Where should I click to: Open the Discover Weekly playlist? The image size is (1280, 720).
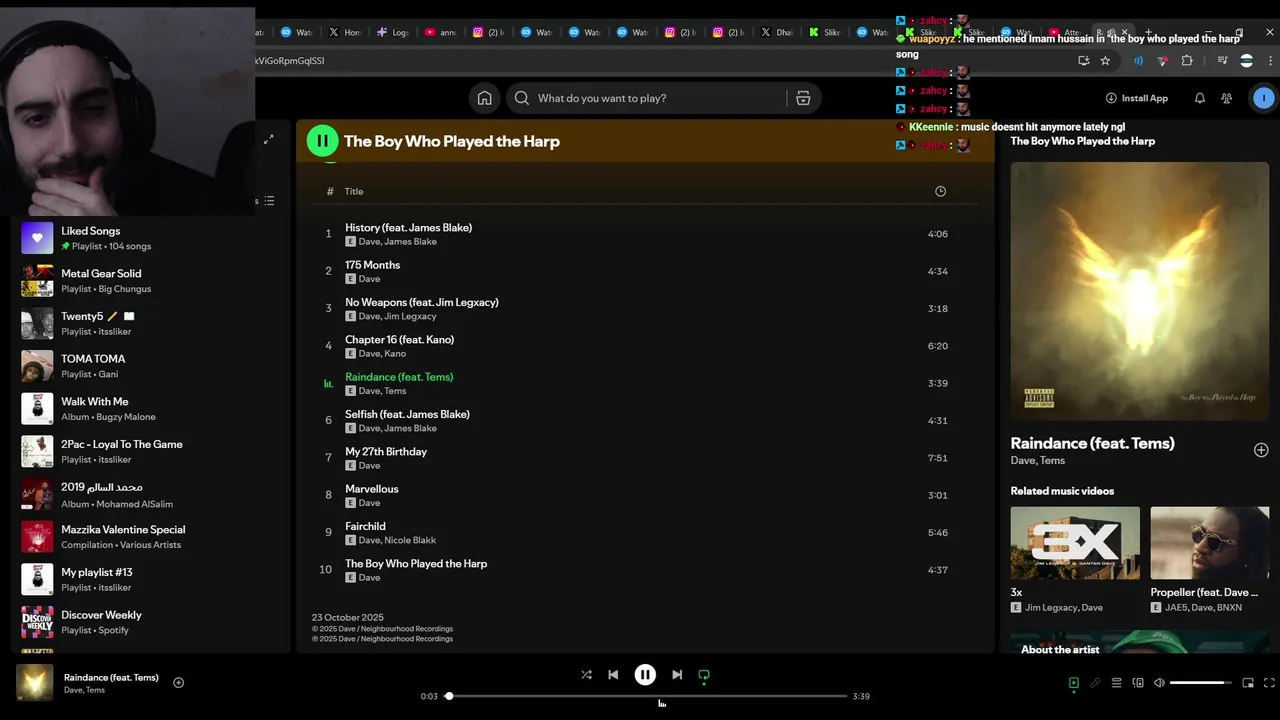coord(150,622)
